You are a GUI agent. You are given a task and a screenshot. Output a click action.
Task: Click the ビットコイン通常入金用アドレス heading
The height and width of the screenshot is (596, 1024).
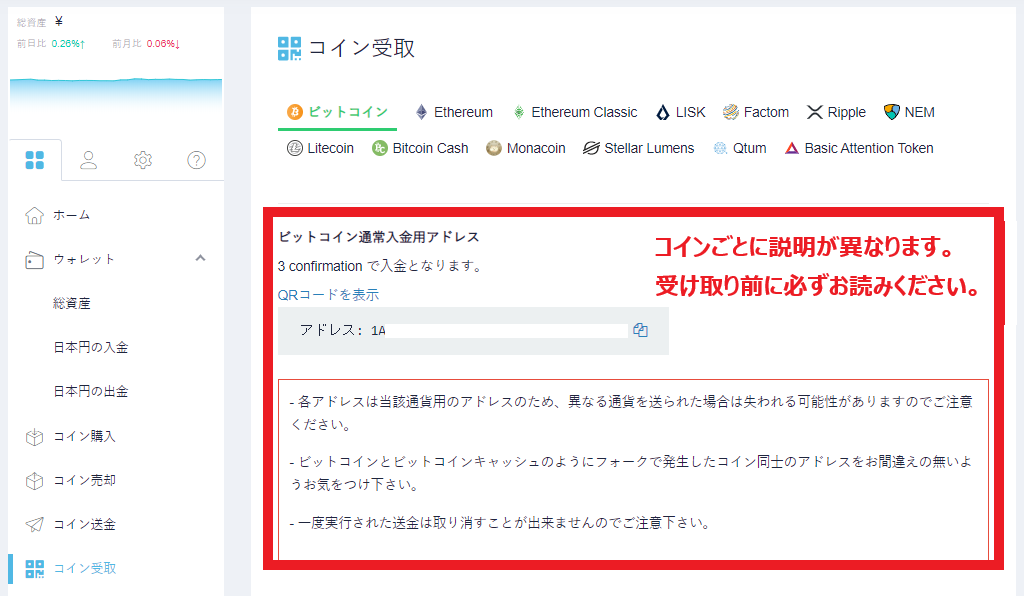coord(379,237)
